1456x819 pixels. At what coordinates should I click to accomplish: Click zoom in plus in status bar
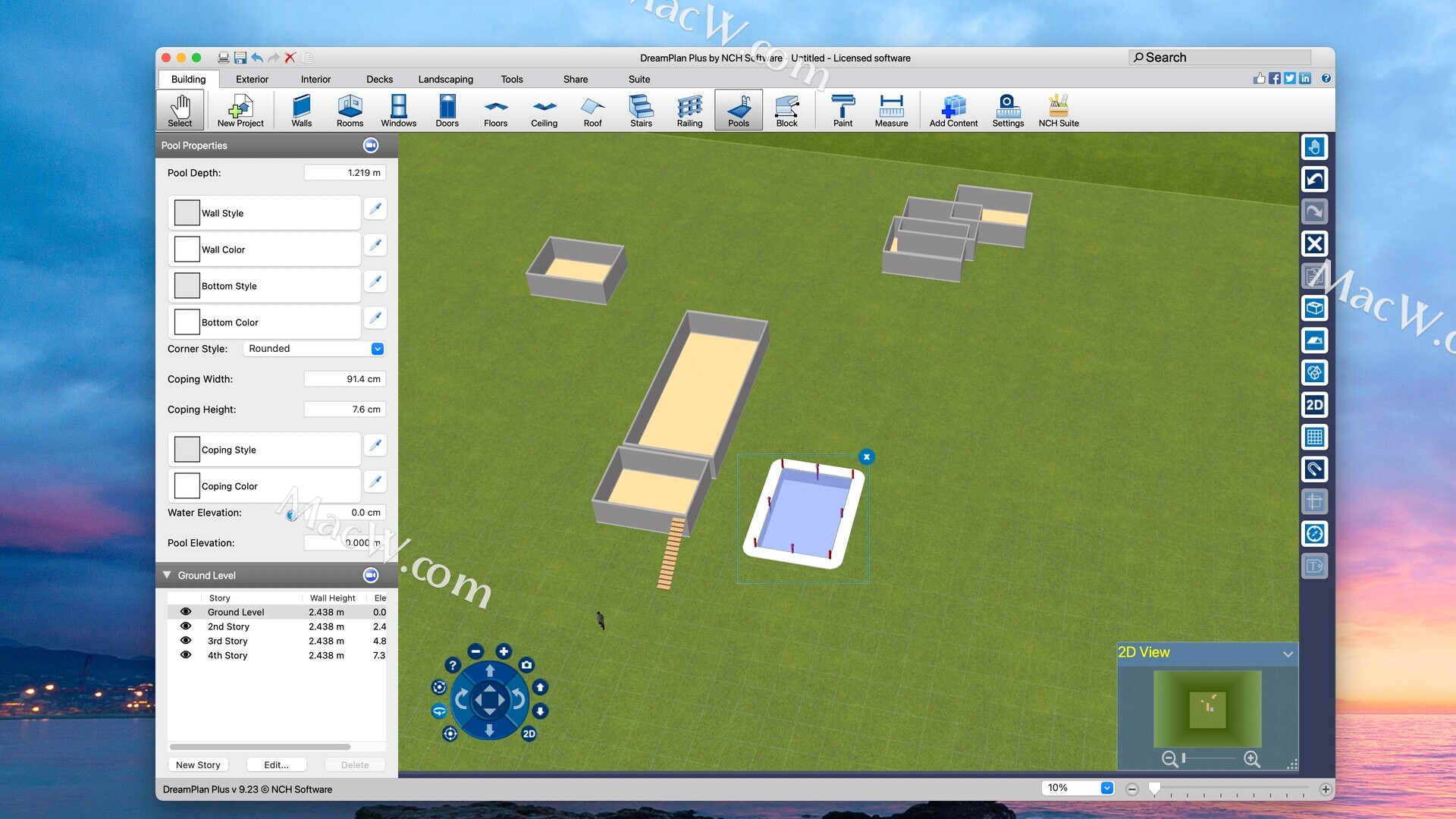(x=1326, y=789)
